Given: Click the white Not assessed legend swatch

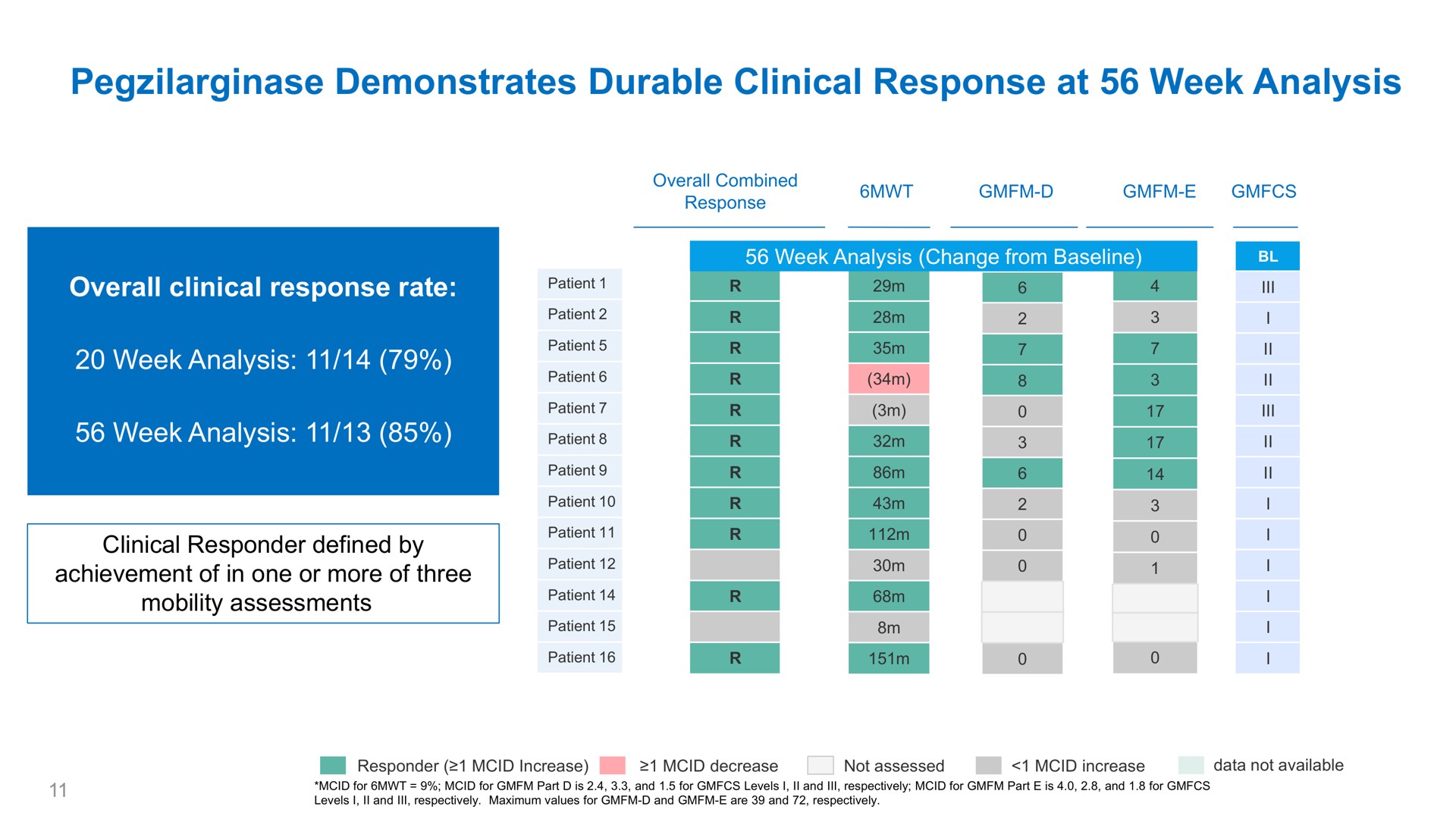Looking at the screenshot, I should [821, 765].
